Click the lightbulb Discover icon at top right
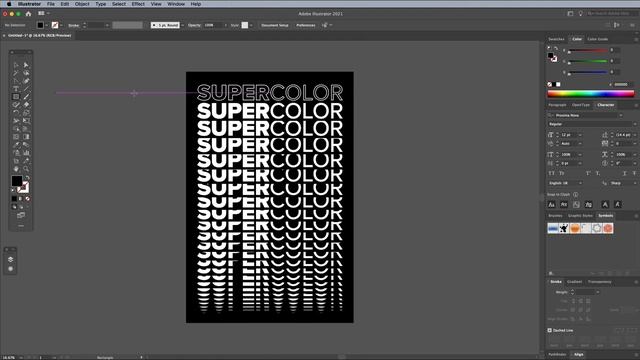The image size is (640, 360). point(580,13)
